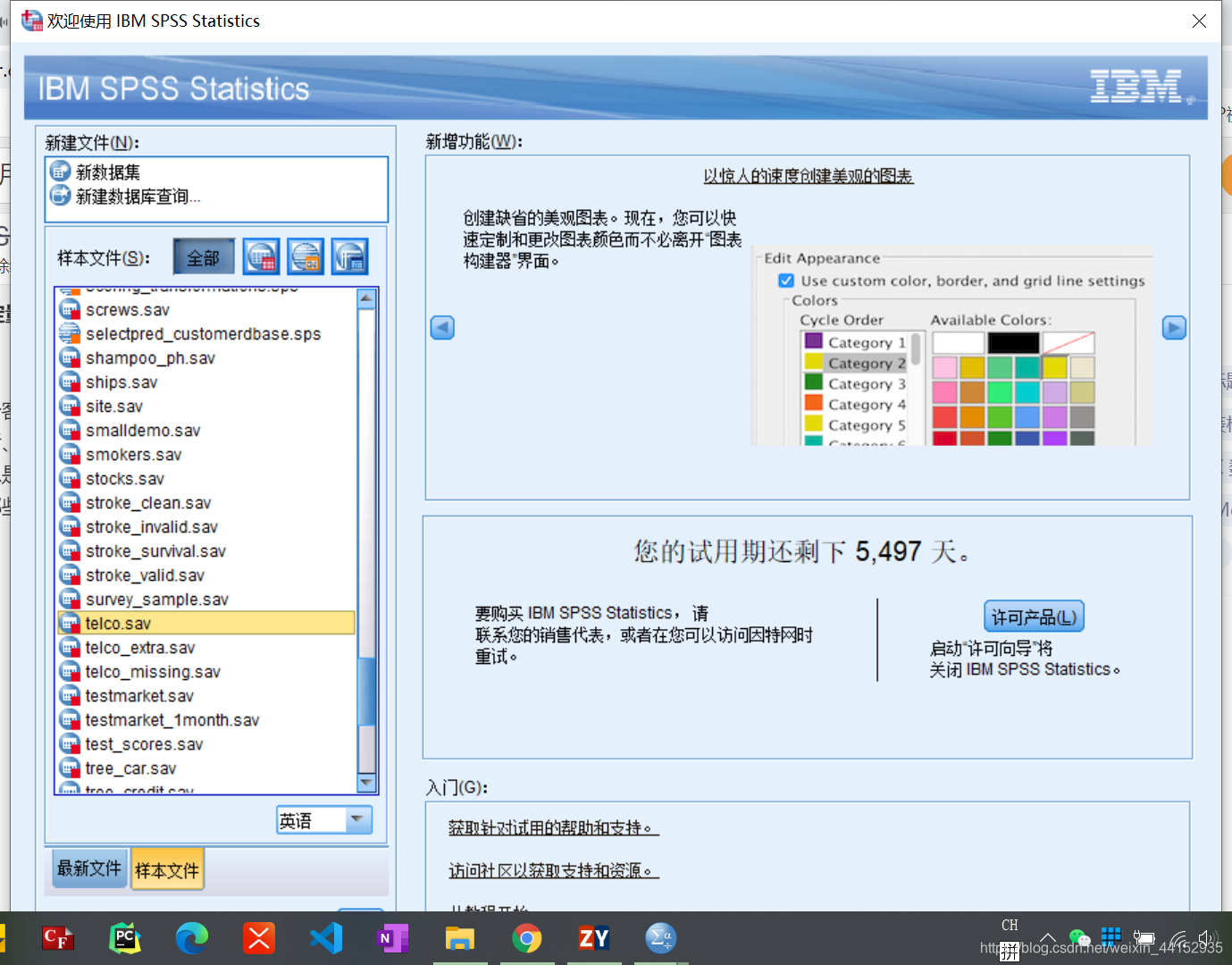Open the Wi-Fi network tray icon
Screen dimensions: 1232x965
point(1178,938)
